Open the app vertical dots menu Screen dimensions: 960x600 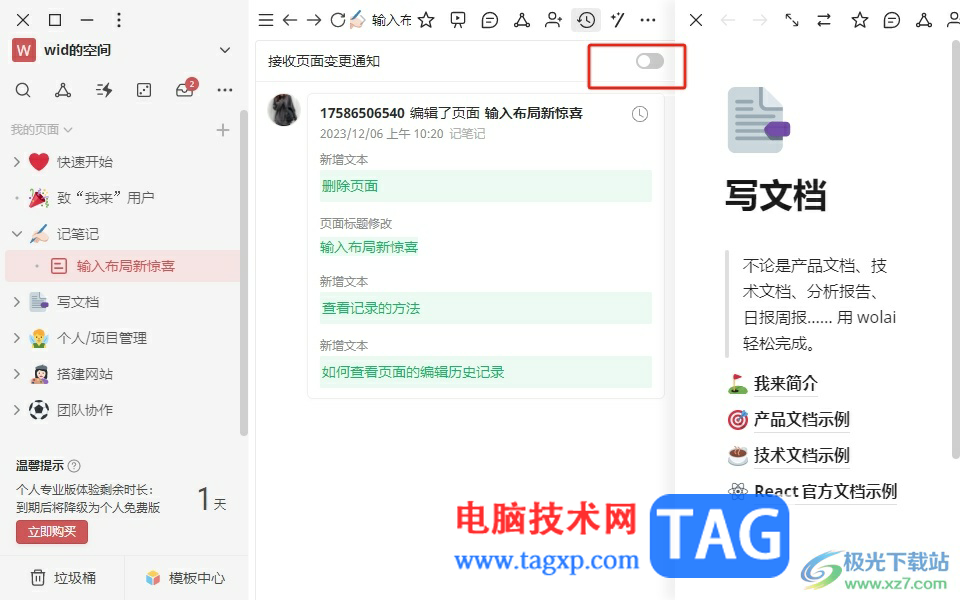[x=119, y=20]
